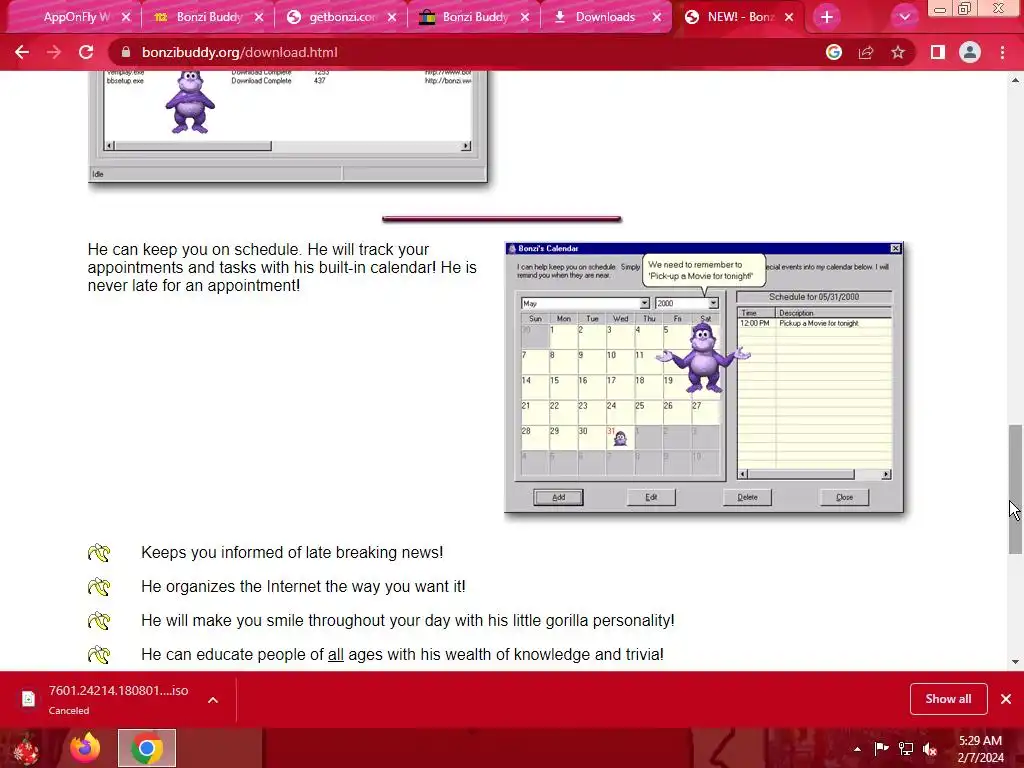The width and height of the screenshot is (1024, 768).
Task: Open the Windows Start button
Action: click(26, 748)
